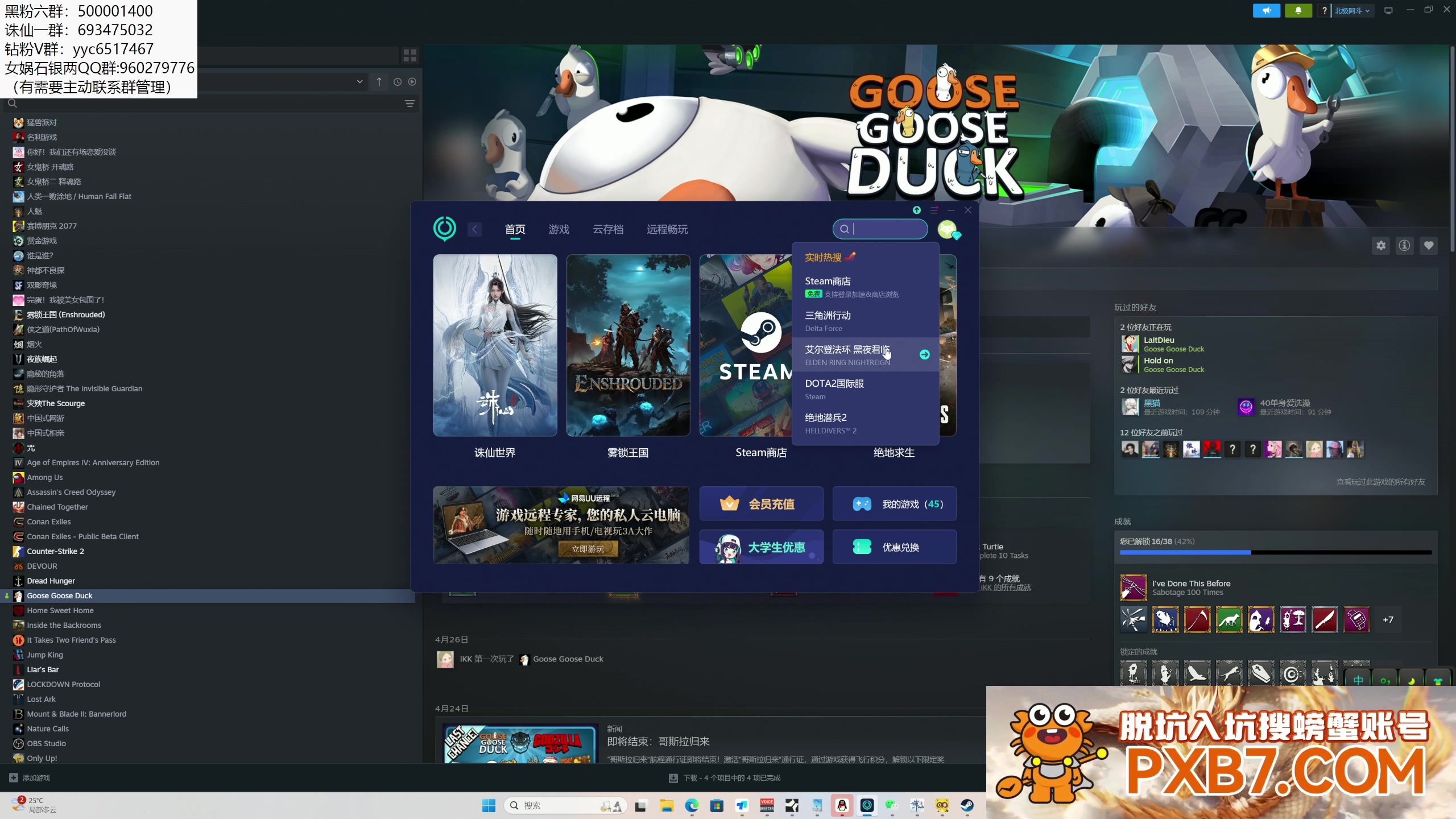Switch to 远程畅玩 tab in UU
This screenshot has width=1456, height=819.
(667, 229)
